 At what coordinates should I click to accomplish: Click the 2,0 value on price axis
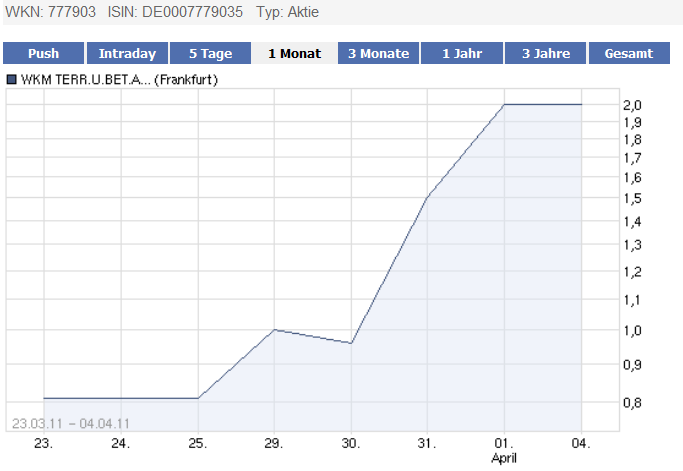[x=632, y=104]
